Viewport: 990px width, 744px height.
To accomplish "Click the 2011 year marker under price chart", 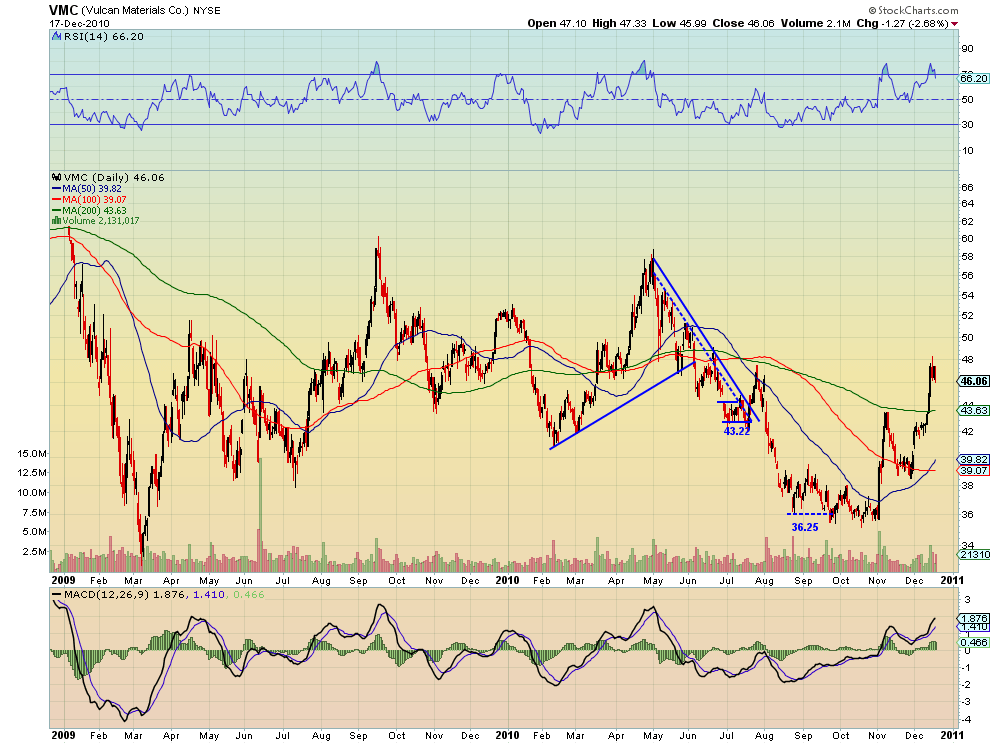I will (952, 580).
